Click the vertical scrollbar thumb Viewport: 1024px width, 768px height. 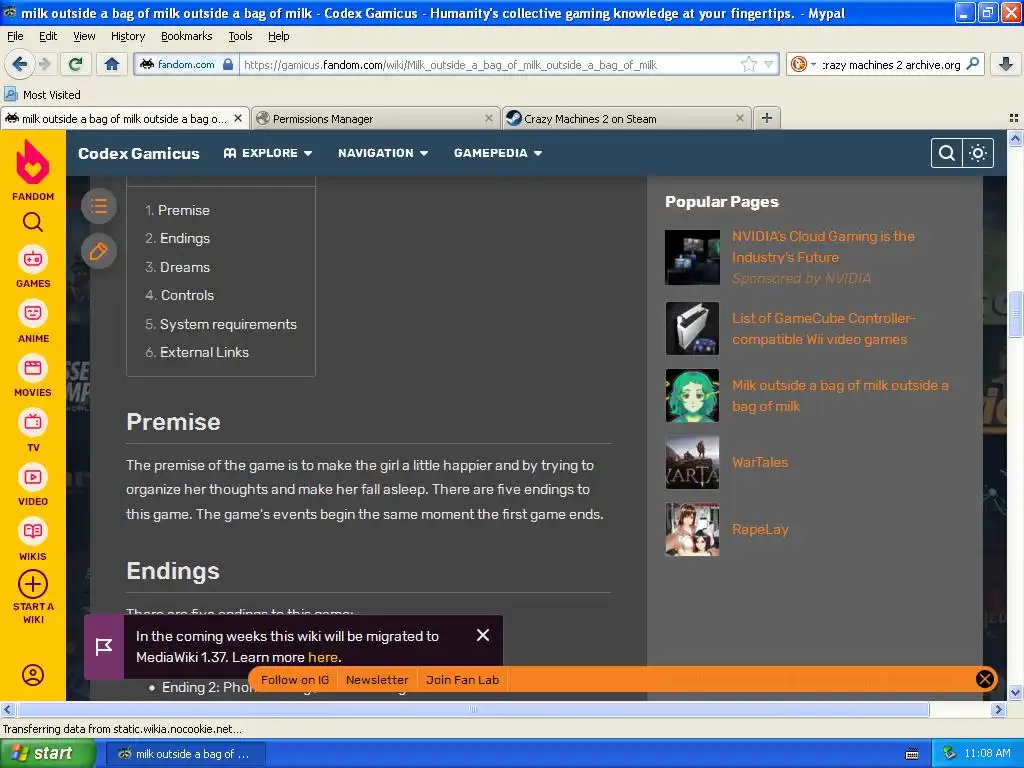[x=1015, y=315]
